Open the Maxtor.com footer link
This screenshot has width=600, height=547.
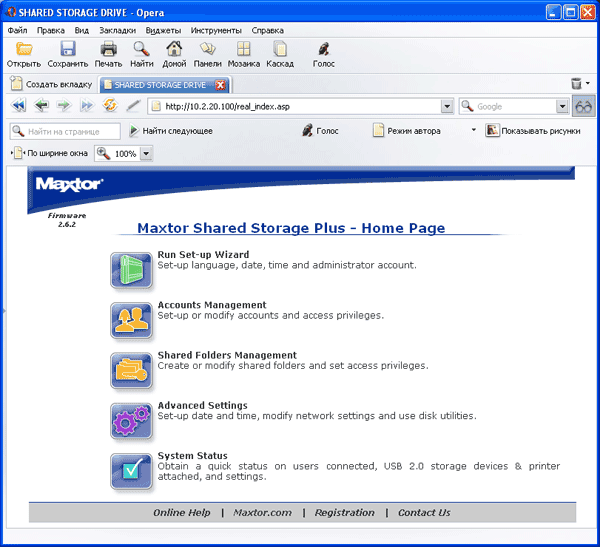pyautogui.click(x=262, y=513)
